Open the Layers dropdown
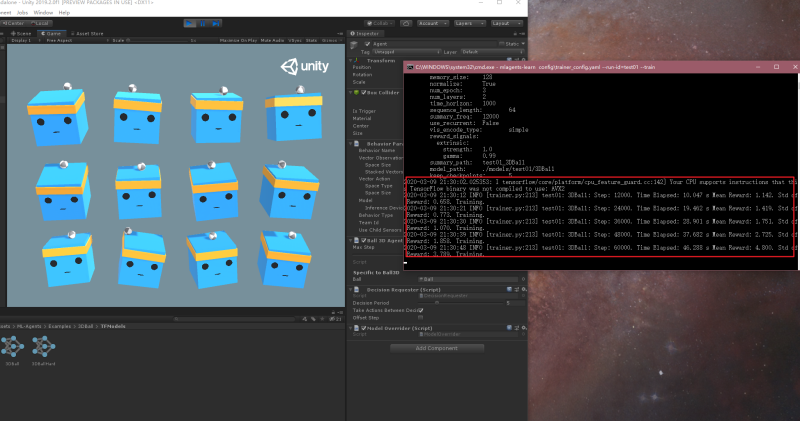800x421 pixels. (468, 23)
